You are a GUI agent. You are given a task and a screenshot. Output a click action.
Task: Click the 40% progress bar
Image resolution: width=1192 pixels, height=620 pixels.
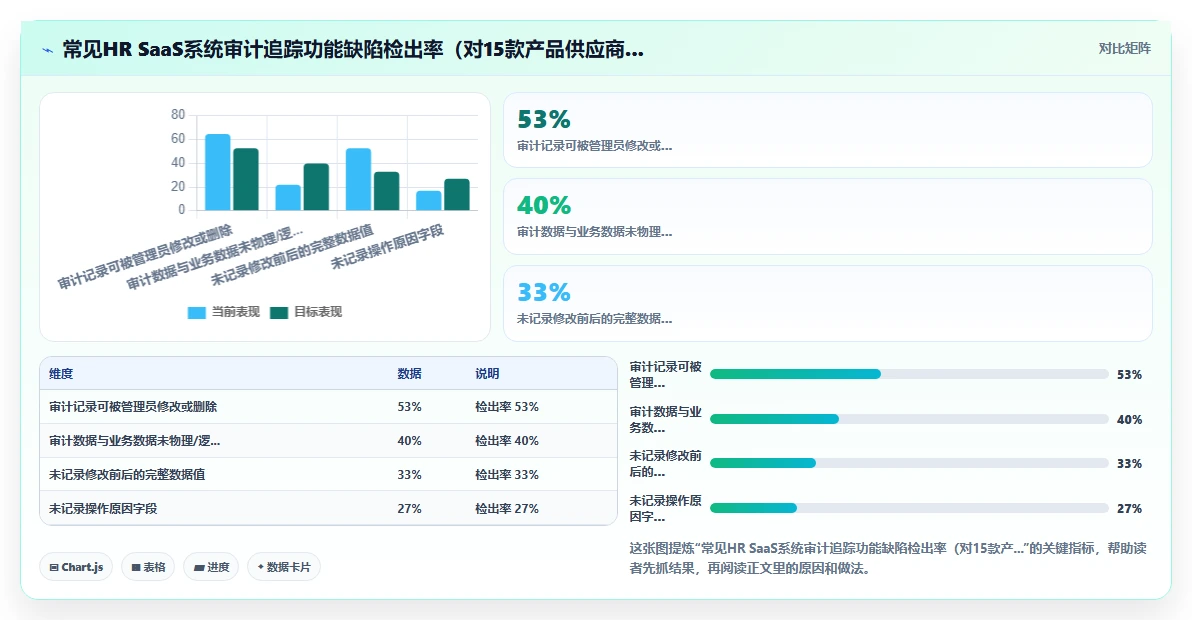909,419
